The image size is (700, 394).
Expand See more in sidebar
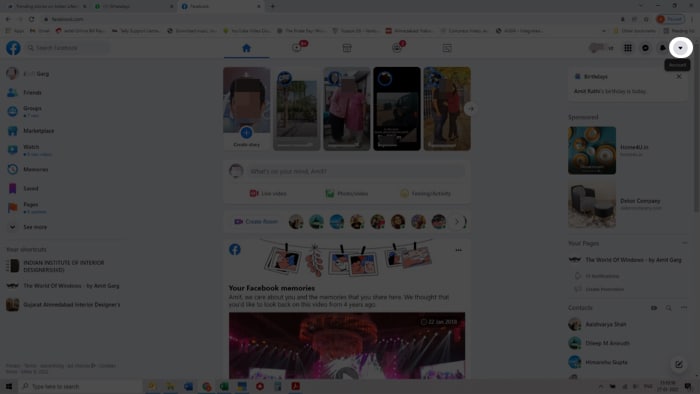point(35,227)
